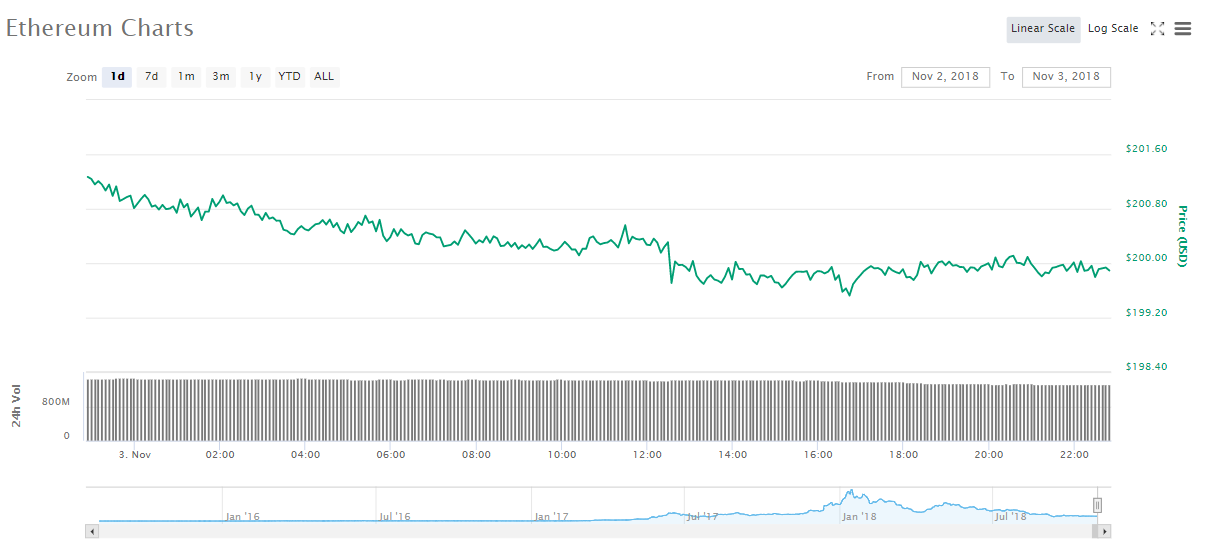The height and width of the screenshot is (546, 1205).
Task: Switch chart to Log Scale
Action: 1113,29
